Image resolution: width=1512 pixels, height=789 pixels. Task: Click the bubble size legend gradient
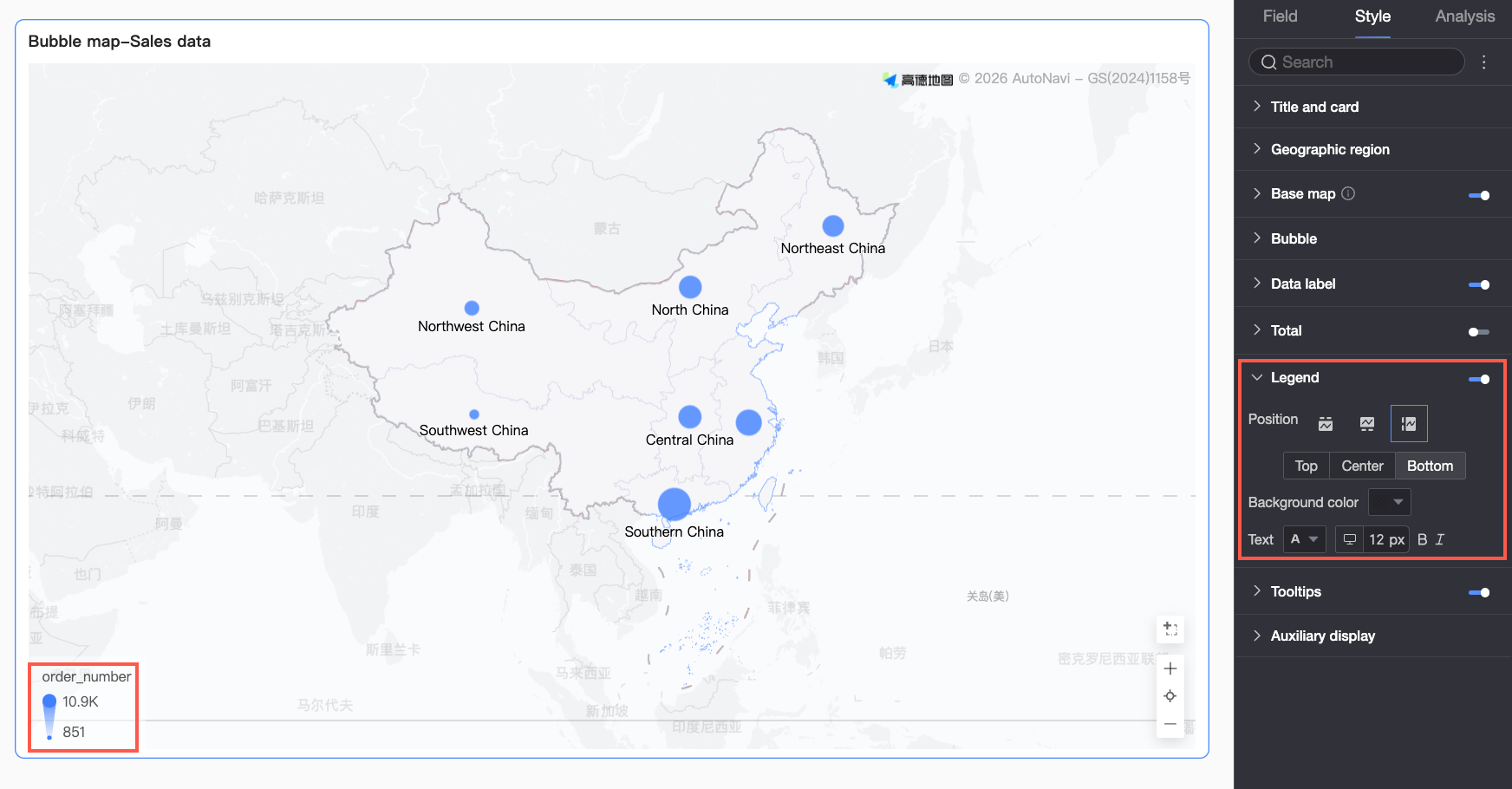[49, 716]
